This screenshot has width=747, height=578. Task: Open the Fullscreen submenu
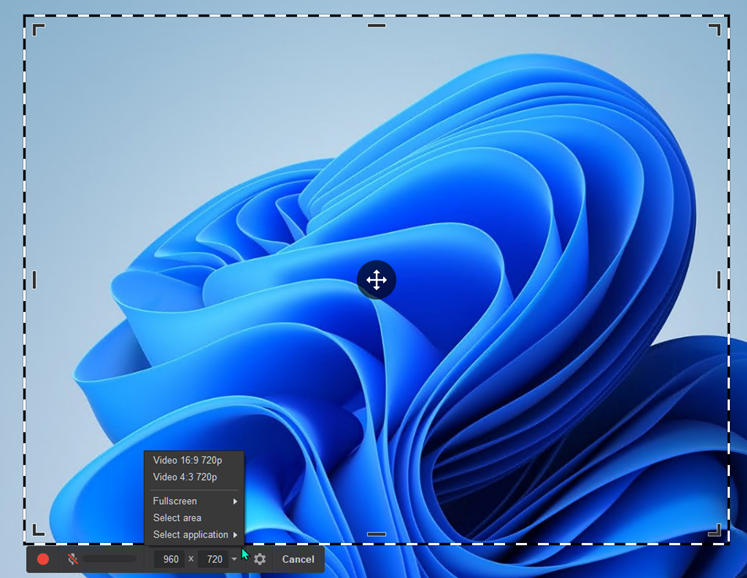click(194, 501)
